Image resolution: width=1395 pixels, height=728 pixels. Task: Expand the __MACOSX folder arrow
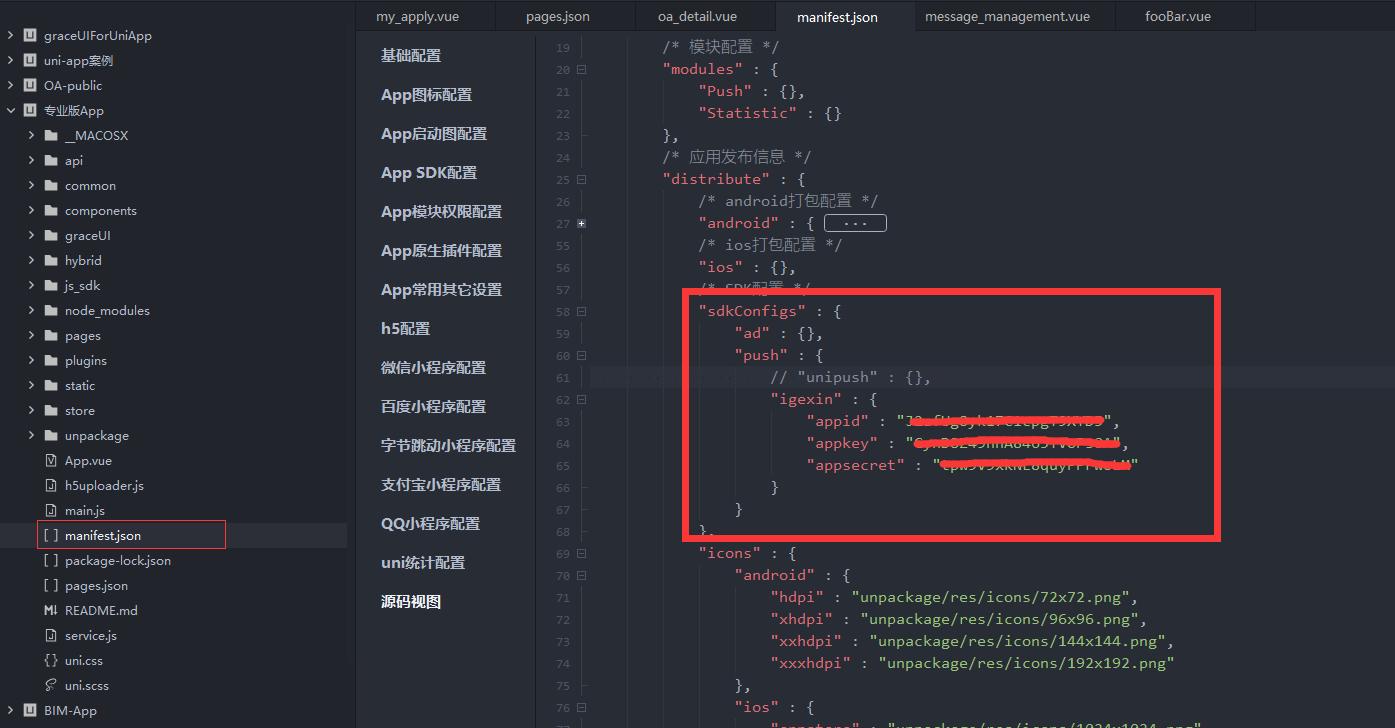tap(32, 135)
